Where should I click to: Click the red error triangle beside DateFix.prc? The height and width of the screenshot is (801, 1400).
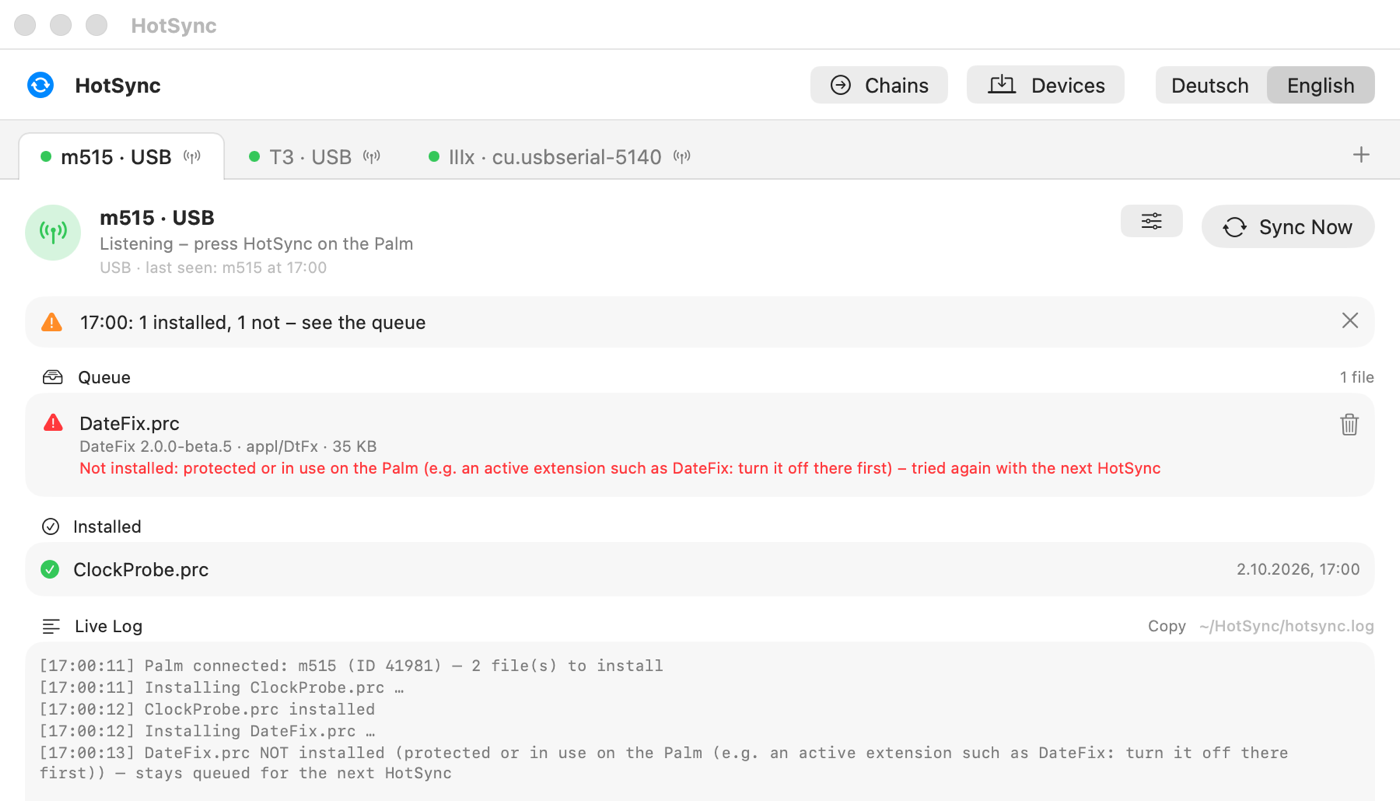(x=53, y=423)
